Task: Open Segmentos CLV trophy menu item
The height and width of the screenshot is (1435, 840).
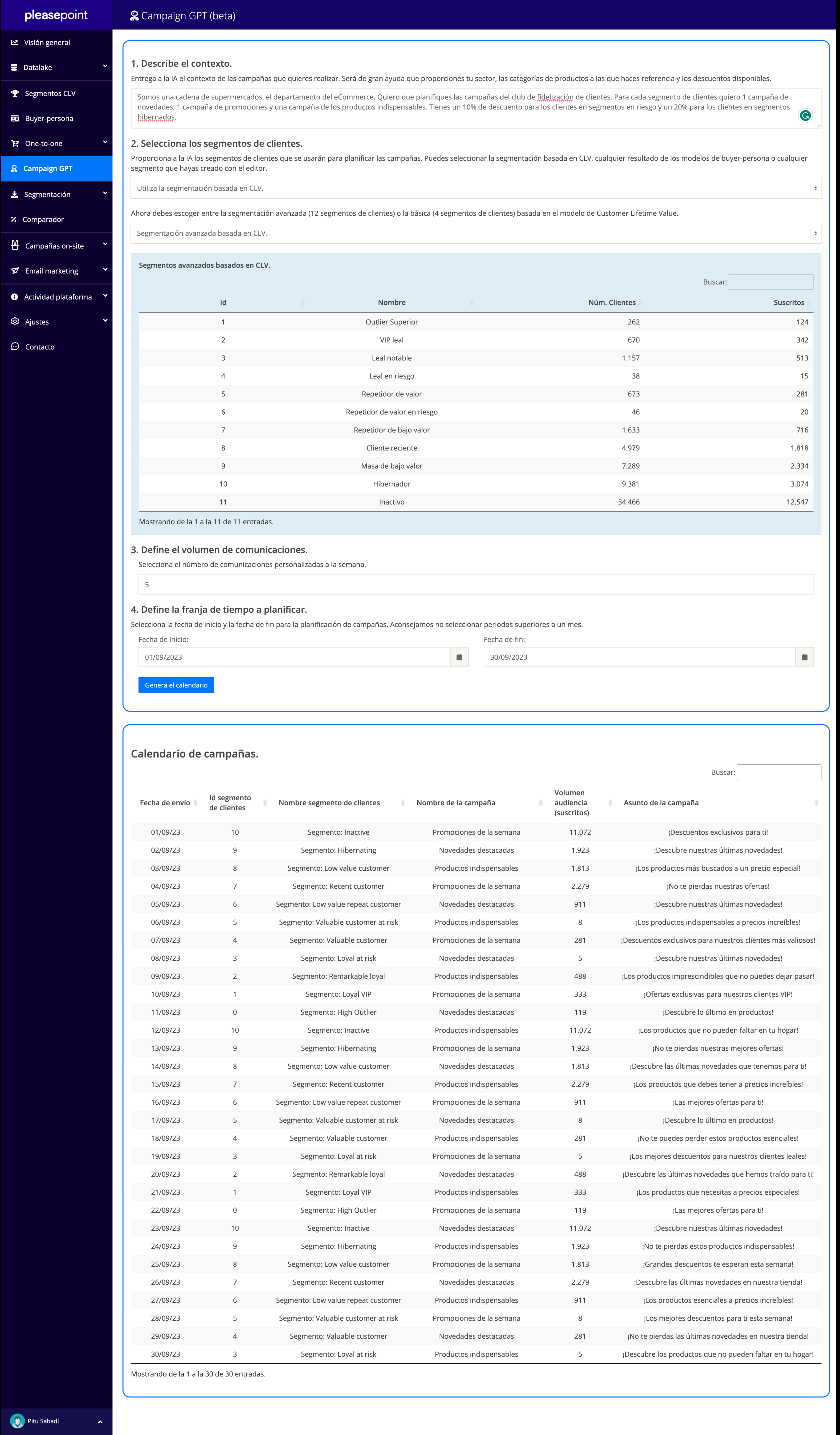Action: (50, 93)
